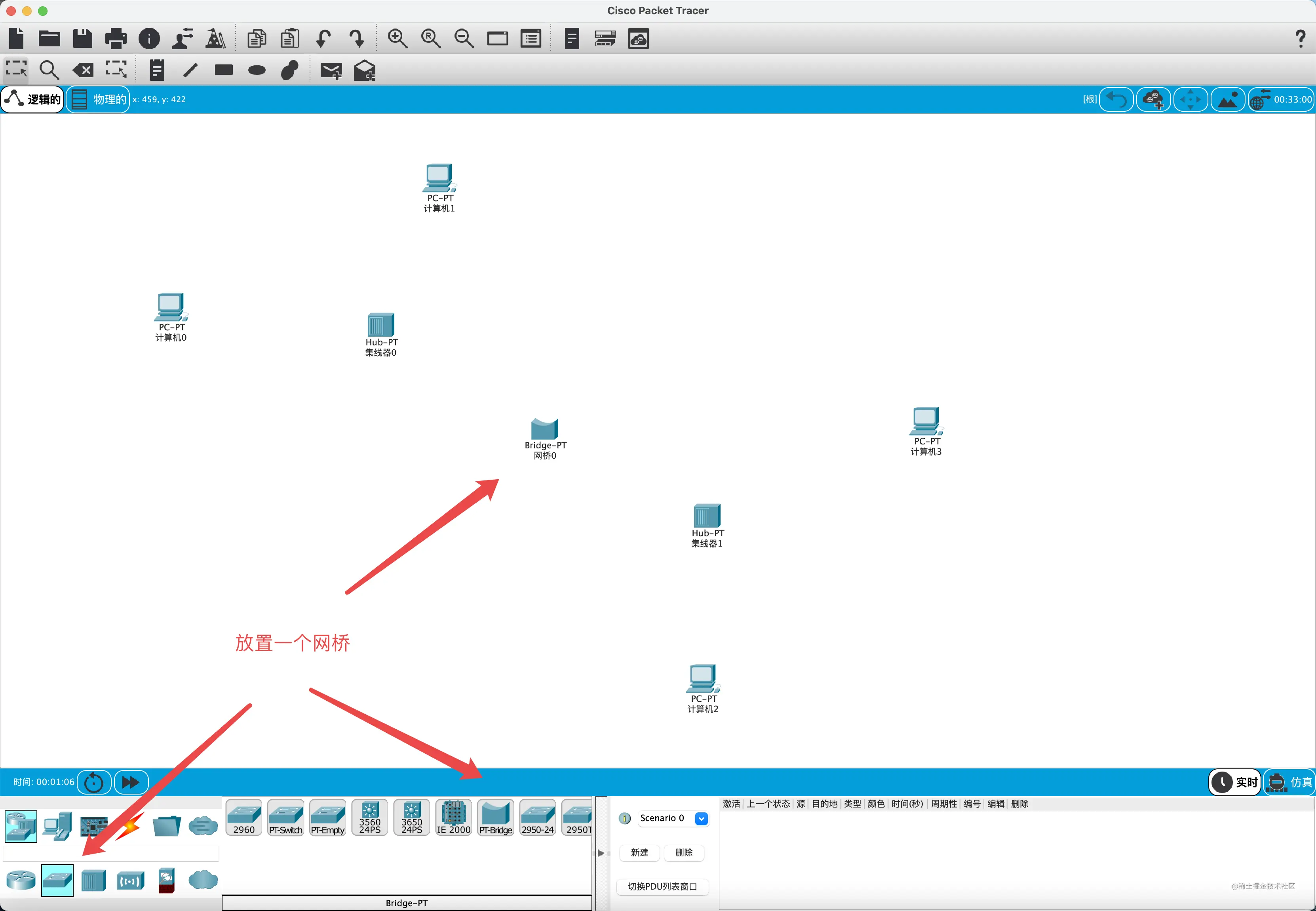The image size is (1316, 911).
Task: Choose the Place Note tool
Action: click(157, 70)
